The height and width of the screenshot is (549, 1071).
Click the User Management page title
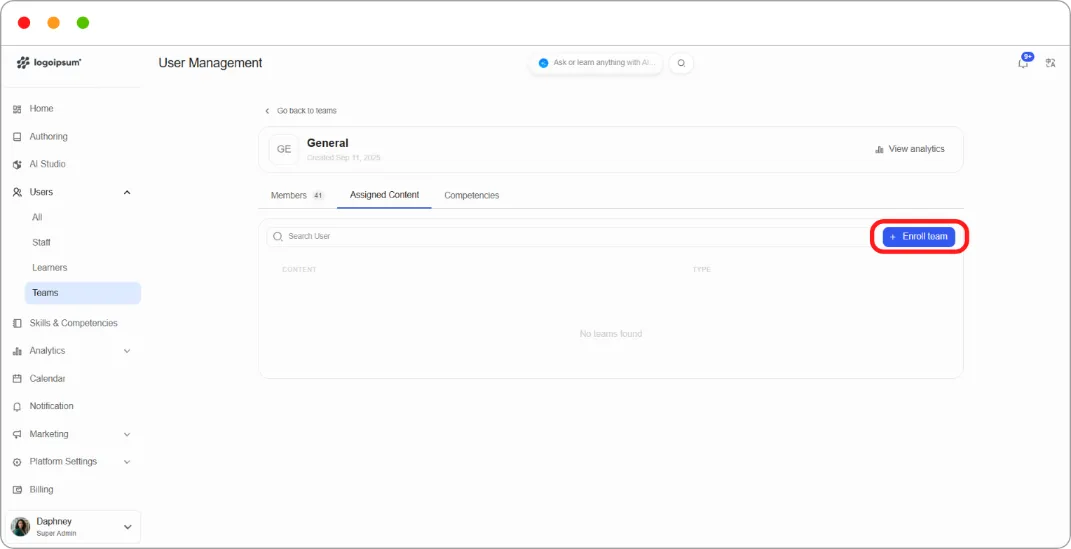point(210,63)
